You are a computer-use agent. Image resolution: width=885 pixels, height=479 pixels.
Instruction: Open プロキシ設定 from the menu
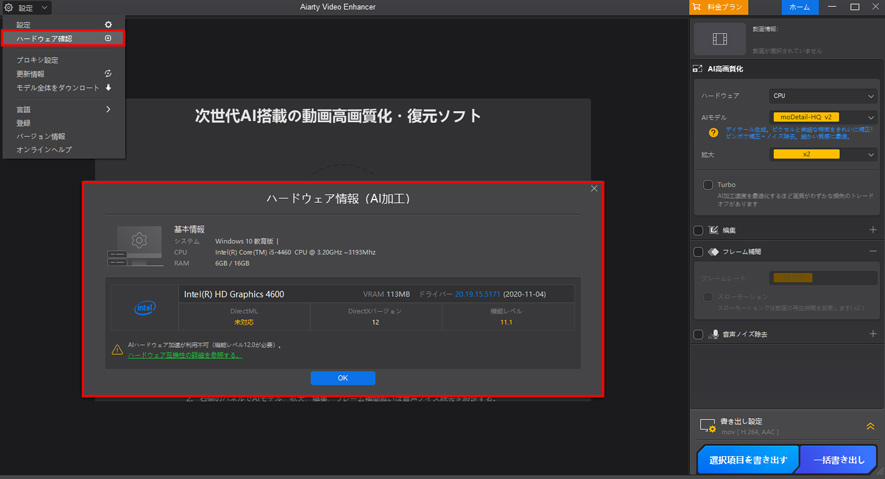coord(63,60)
